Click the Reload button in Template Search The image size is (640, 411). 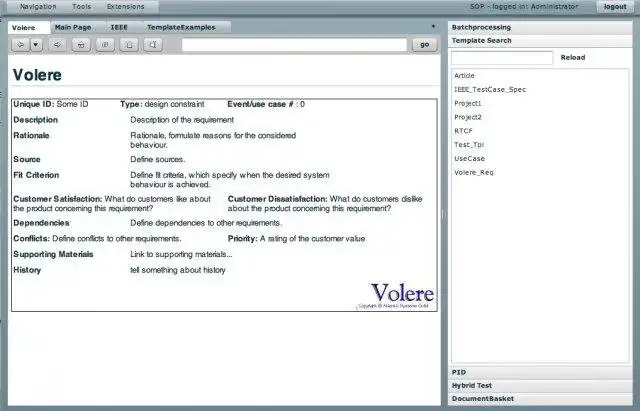click(x=573, y=58)
